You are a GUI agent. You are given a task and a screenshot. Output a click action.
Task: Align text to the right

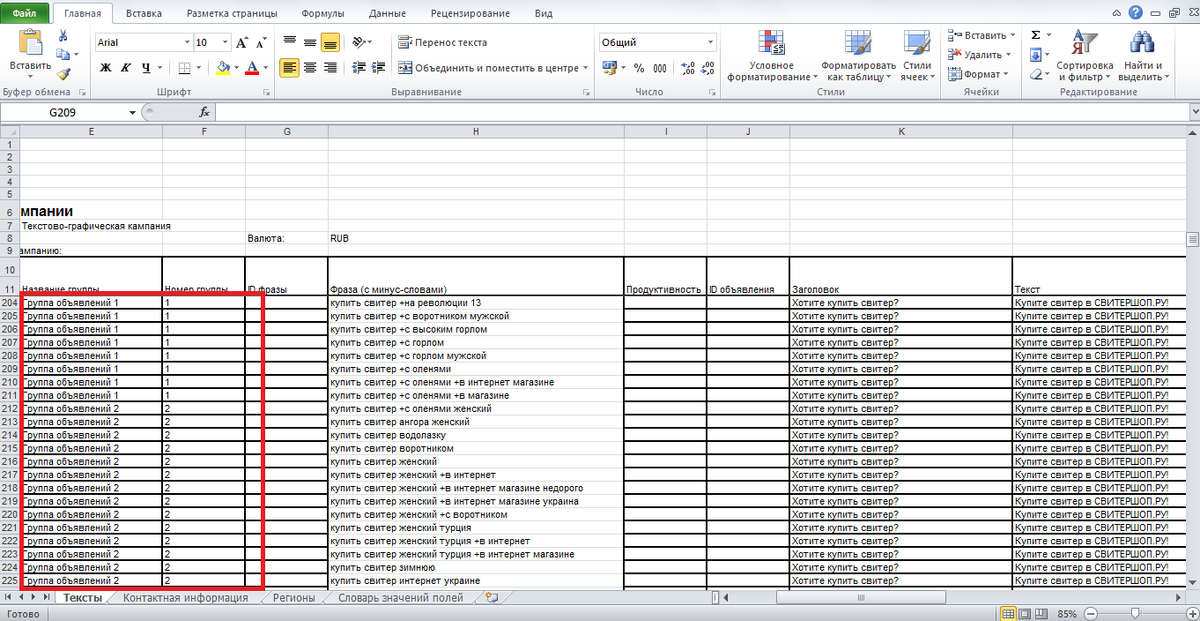[329, 68]
